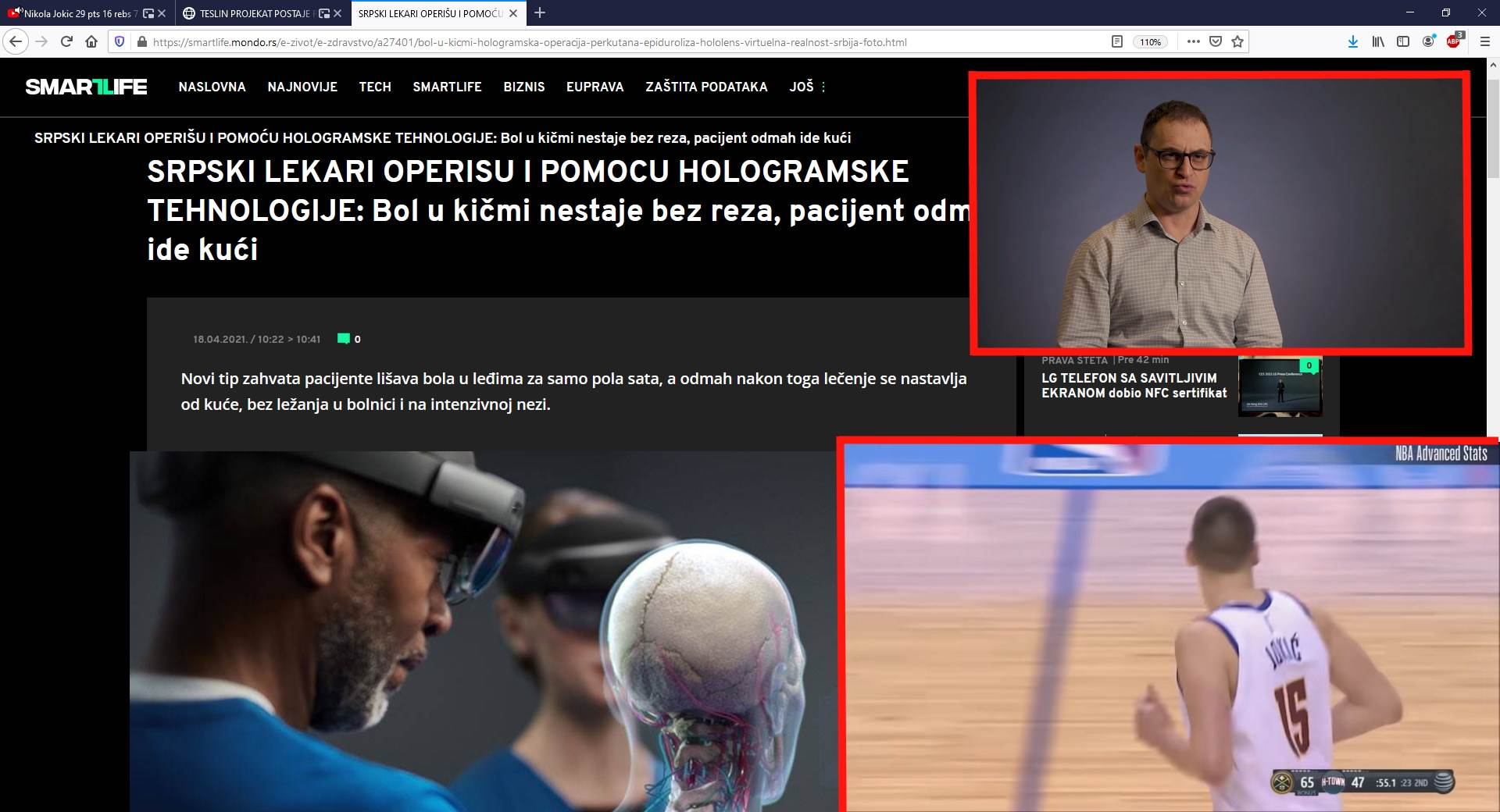Open the page actions ellipsis menu
The image size is (1500, 812).
tap(1193, 41)
